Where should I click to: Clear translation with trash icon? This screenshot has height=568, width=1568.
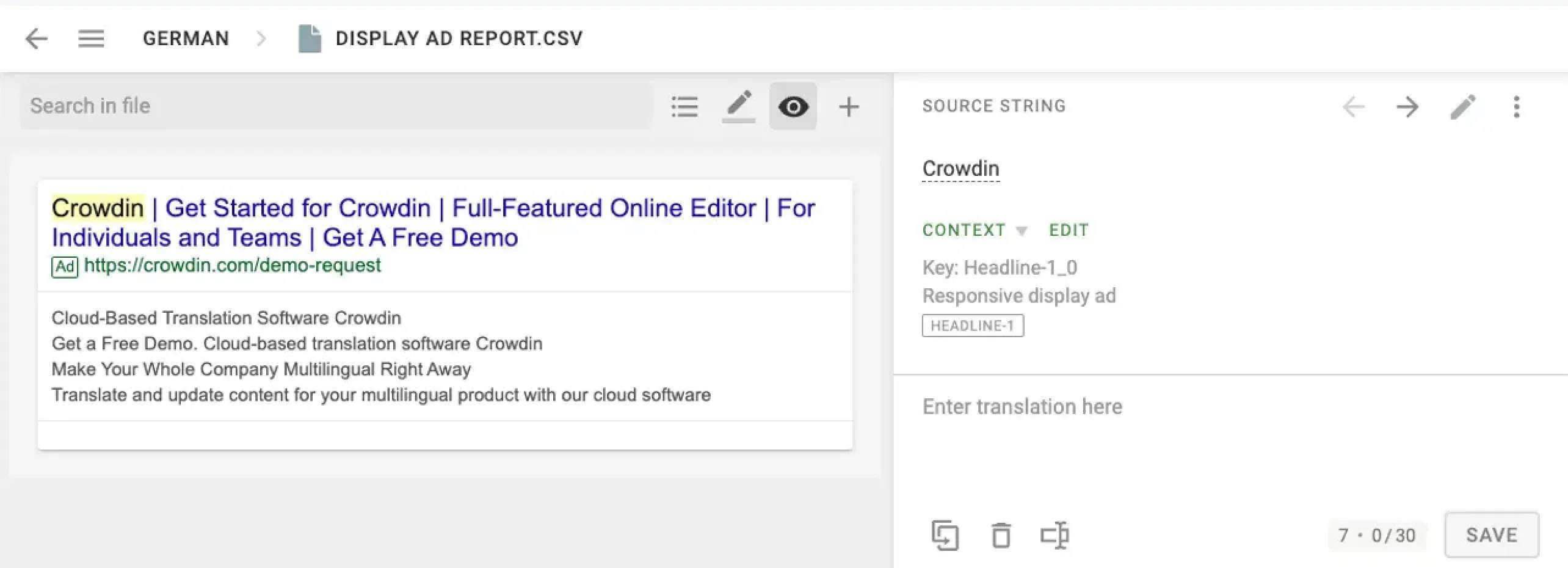1000,536
